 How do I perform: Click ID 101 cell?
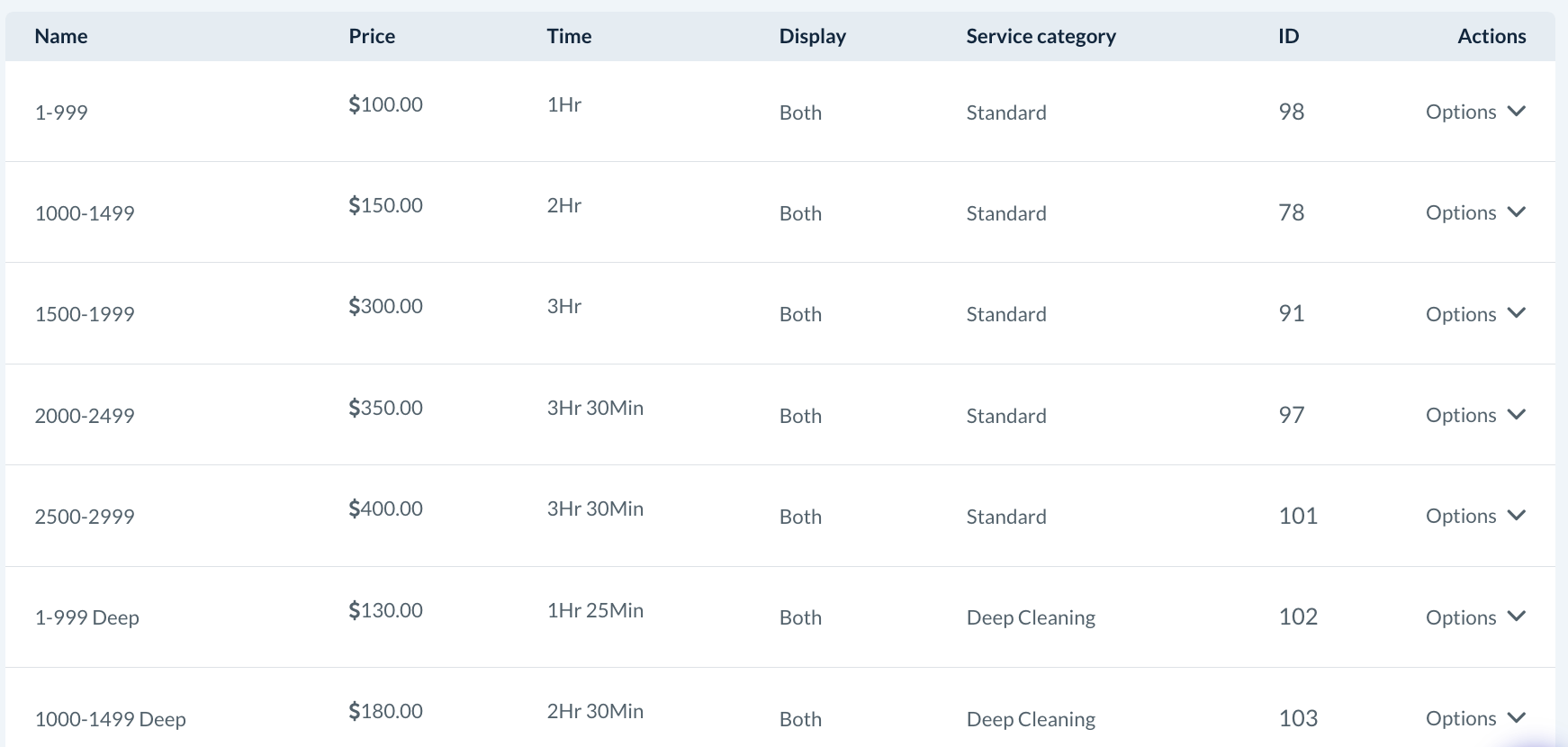point(1298,516)
